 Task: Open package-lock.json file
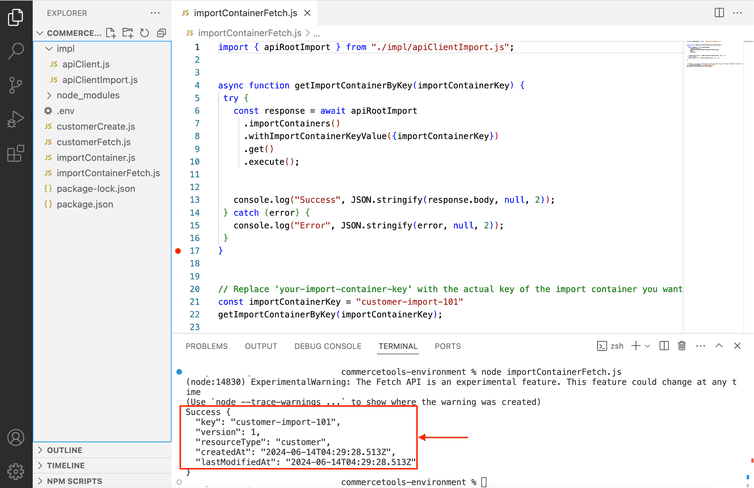click(95, 188)
